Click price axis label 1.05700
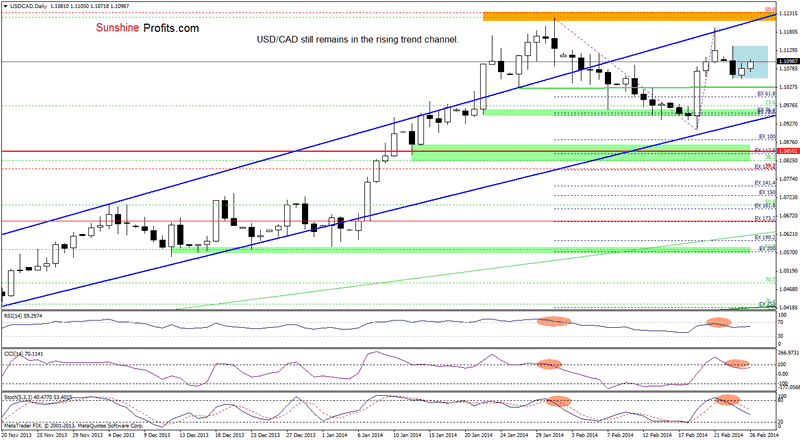The width and height of the screenshot is (800, 440). tap(789, 252)
